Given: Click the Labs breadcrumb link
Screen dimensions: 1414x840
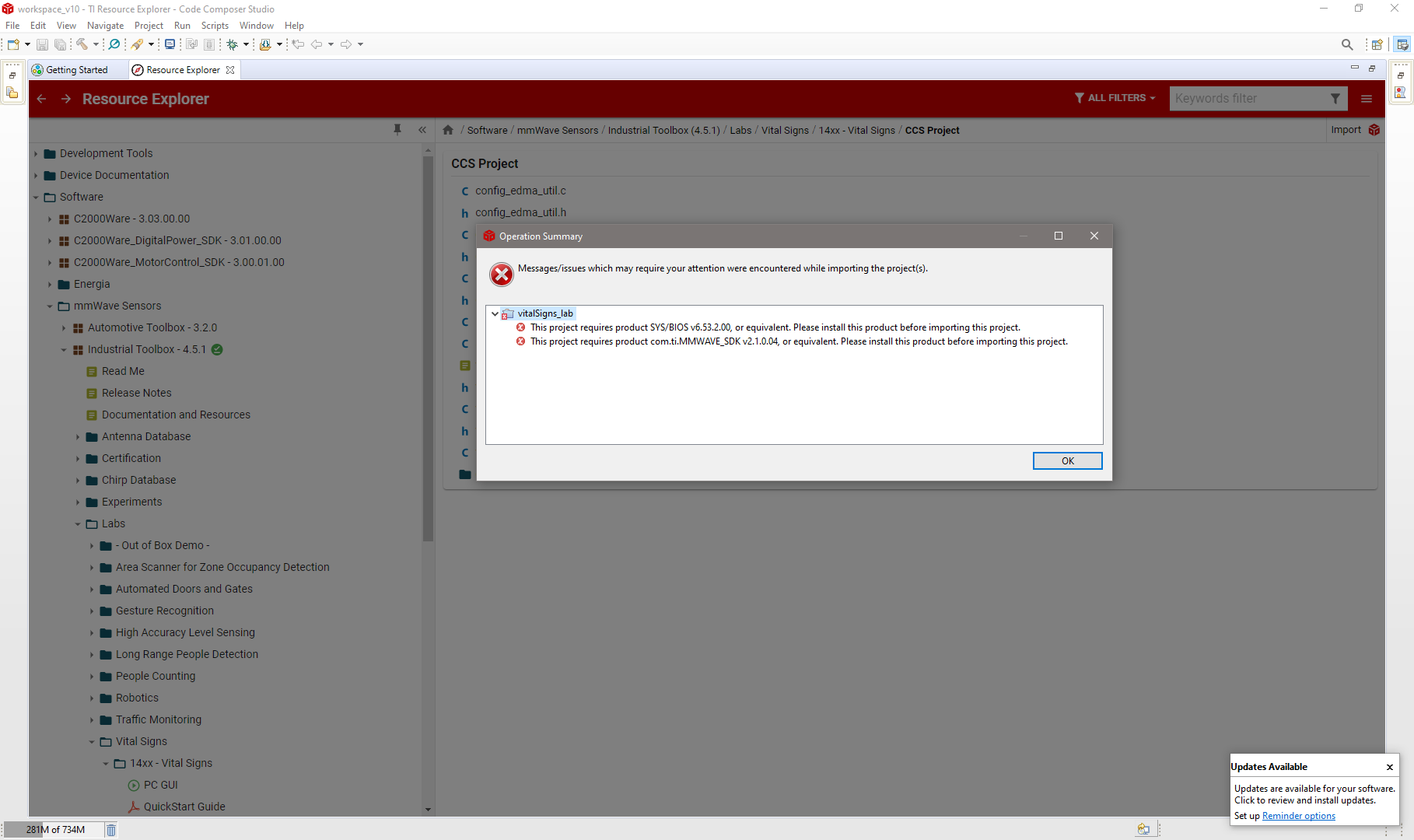Looking at the screenshot, I should click(740, 131).
